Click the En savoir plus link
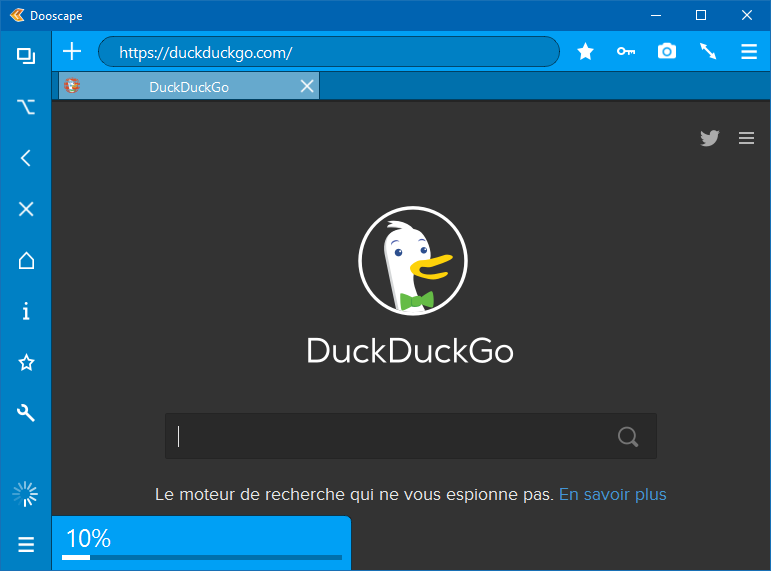 point(612,494)
